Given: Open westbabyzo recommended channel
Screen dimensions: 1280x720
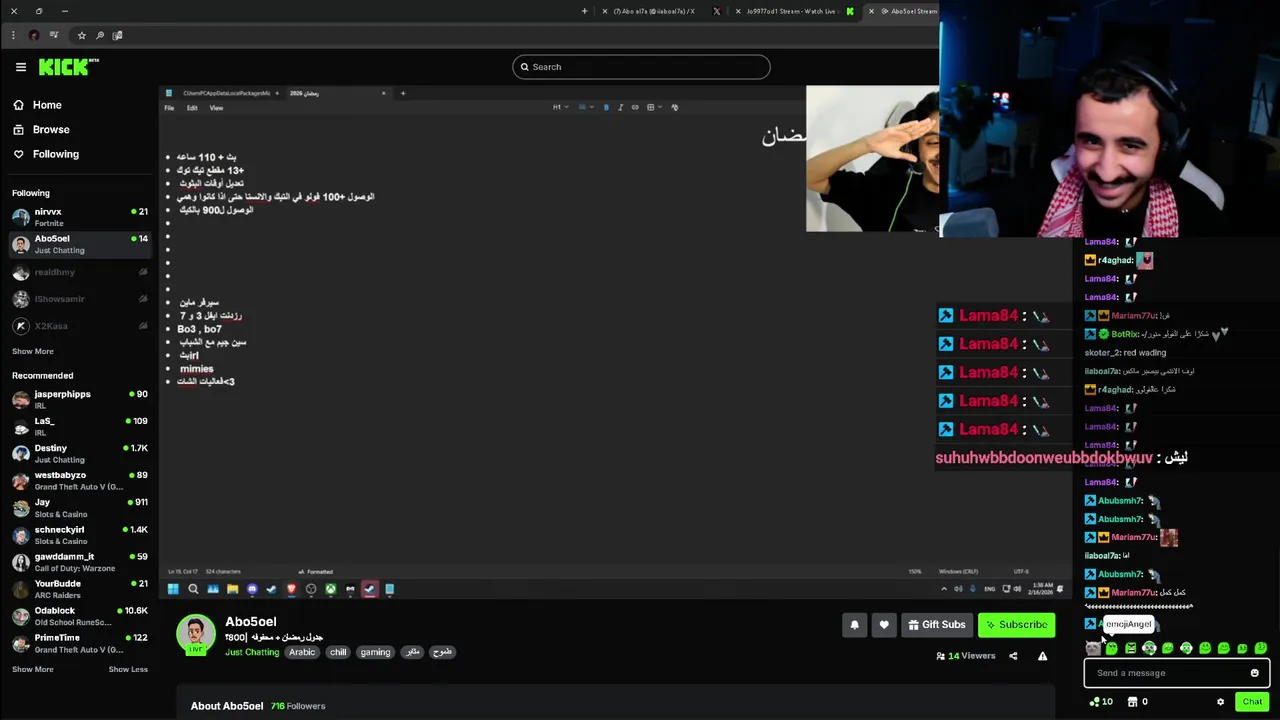Looking at the screenshot, I should pos(80,480).
